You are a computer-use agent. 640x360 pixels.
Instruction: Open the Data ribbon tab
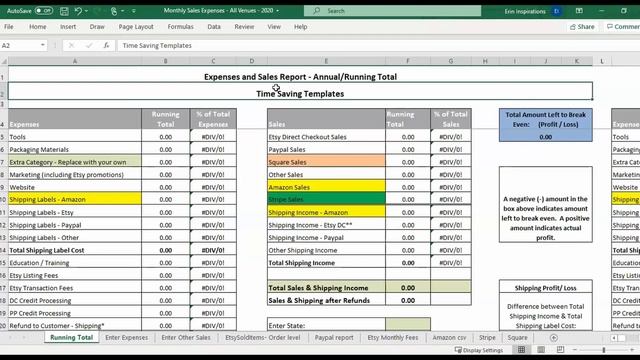pos(214,27)
